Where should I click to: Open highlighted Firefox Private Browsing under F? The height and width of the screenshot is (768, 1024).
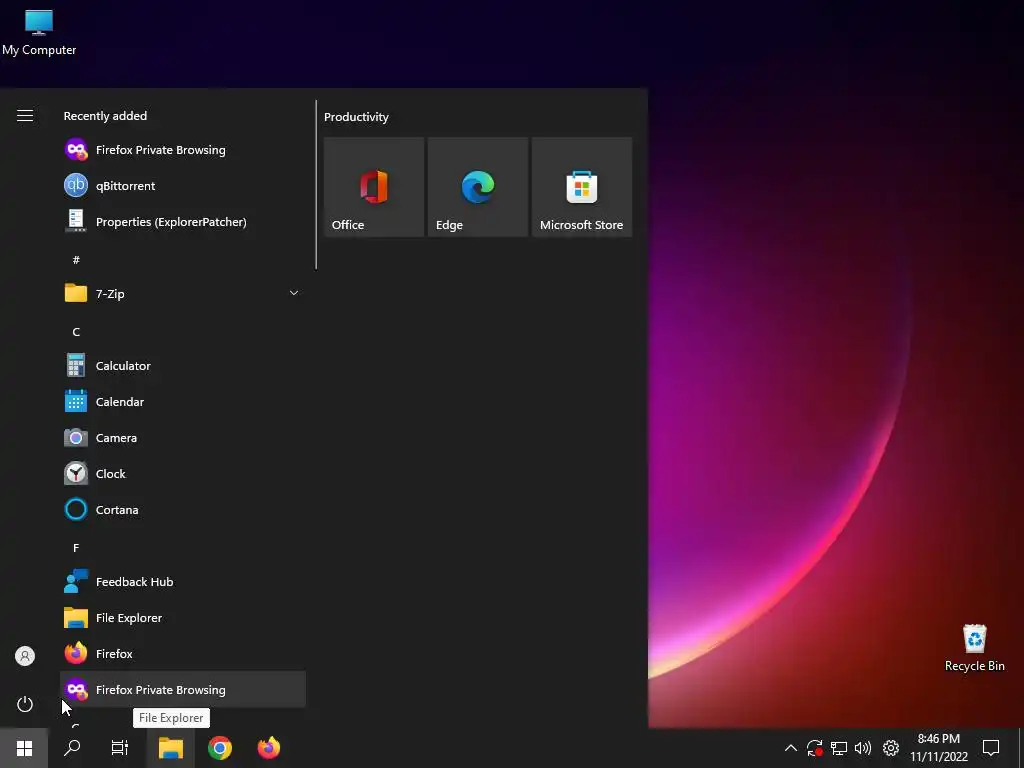183,689
